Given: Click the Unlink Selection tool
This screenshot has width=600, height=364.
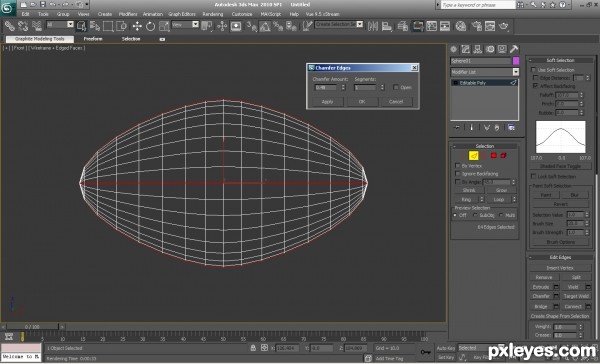Looking at the screenshot, I should click(23, 26).
